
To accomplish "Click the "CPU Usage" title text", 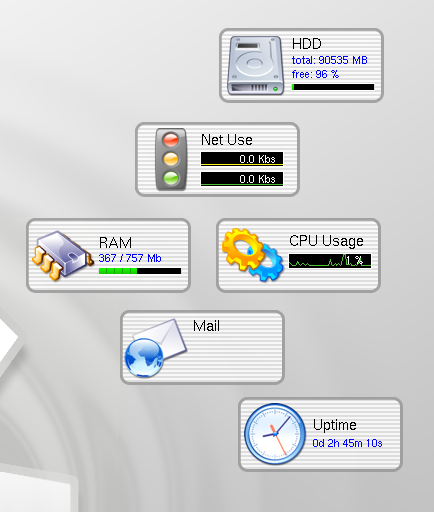I will [326, 241].
